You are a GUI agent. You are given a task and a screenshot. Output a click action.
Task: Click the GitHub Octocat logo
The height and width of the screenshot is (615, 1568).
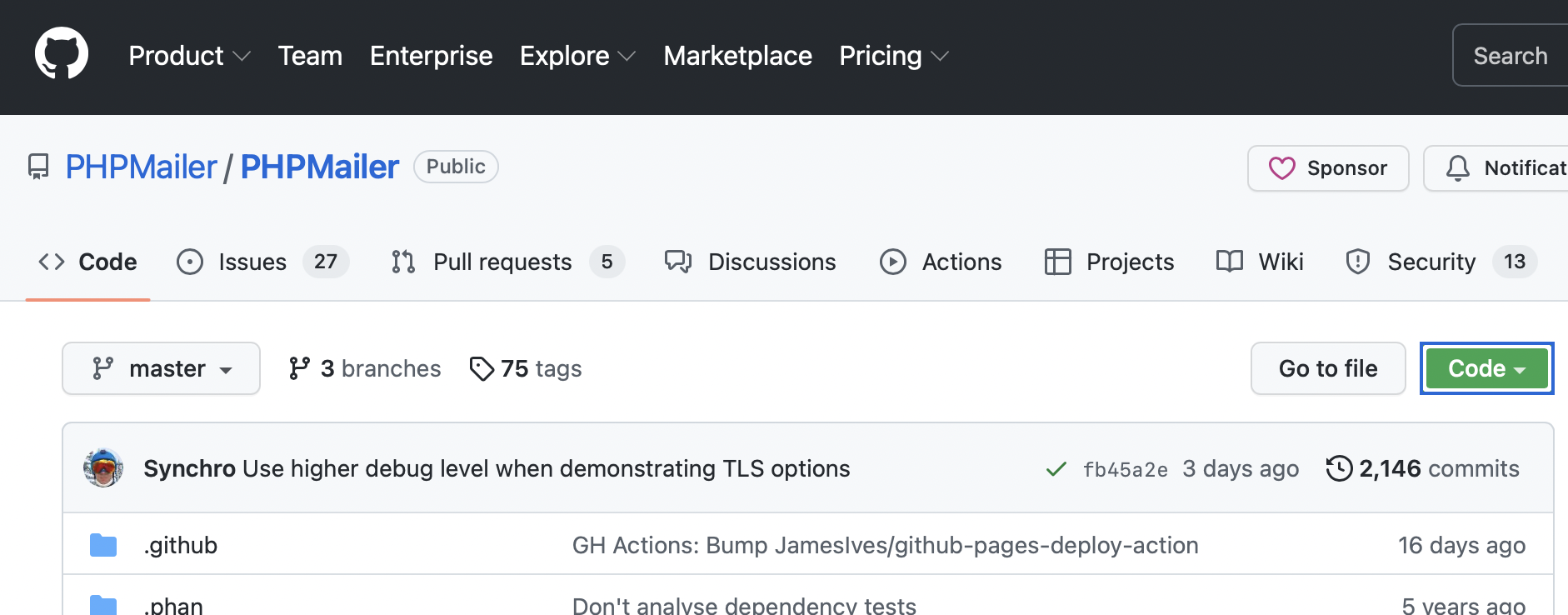(x=62, y=55)
